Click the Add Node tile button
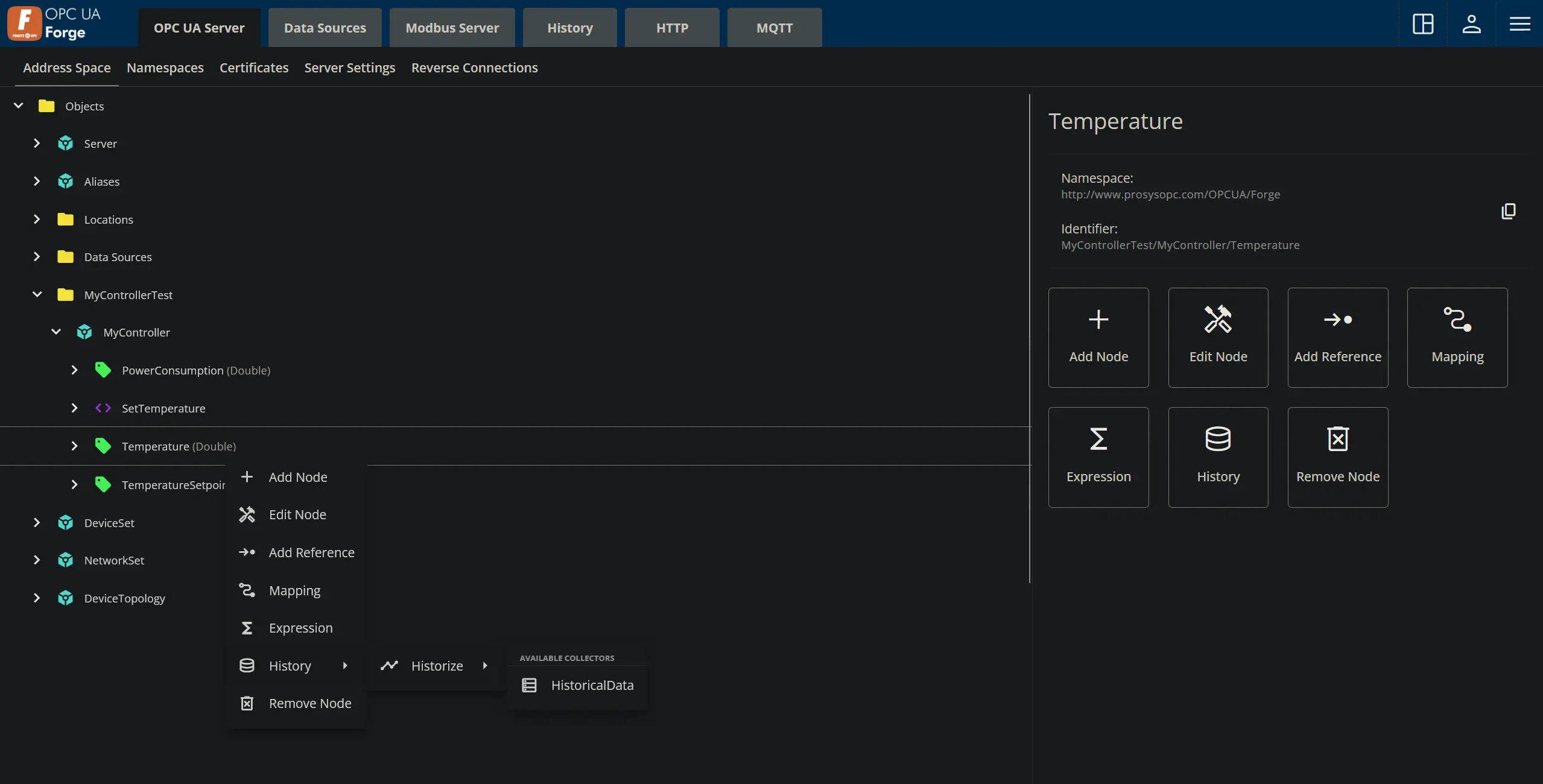Viewport: 1543px width, 784px height. 1098,338
